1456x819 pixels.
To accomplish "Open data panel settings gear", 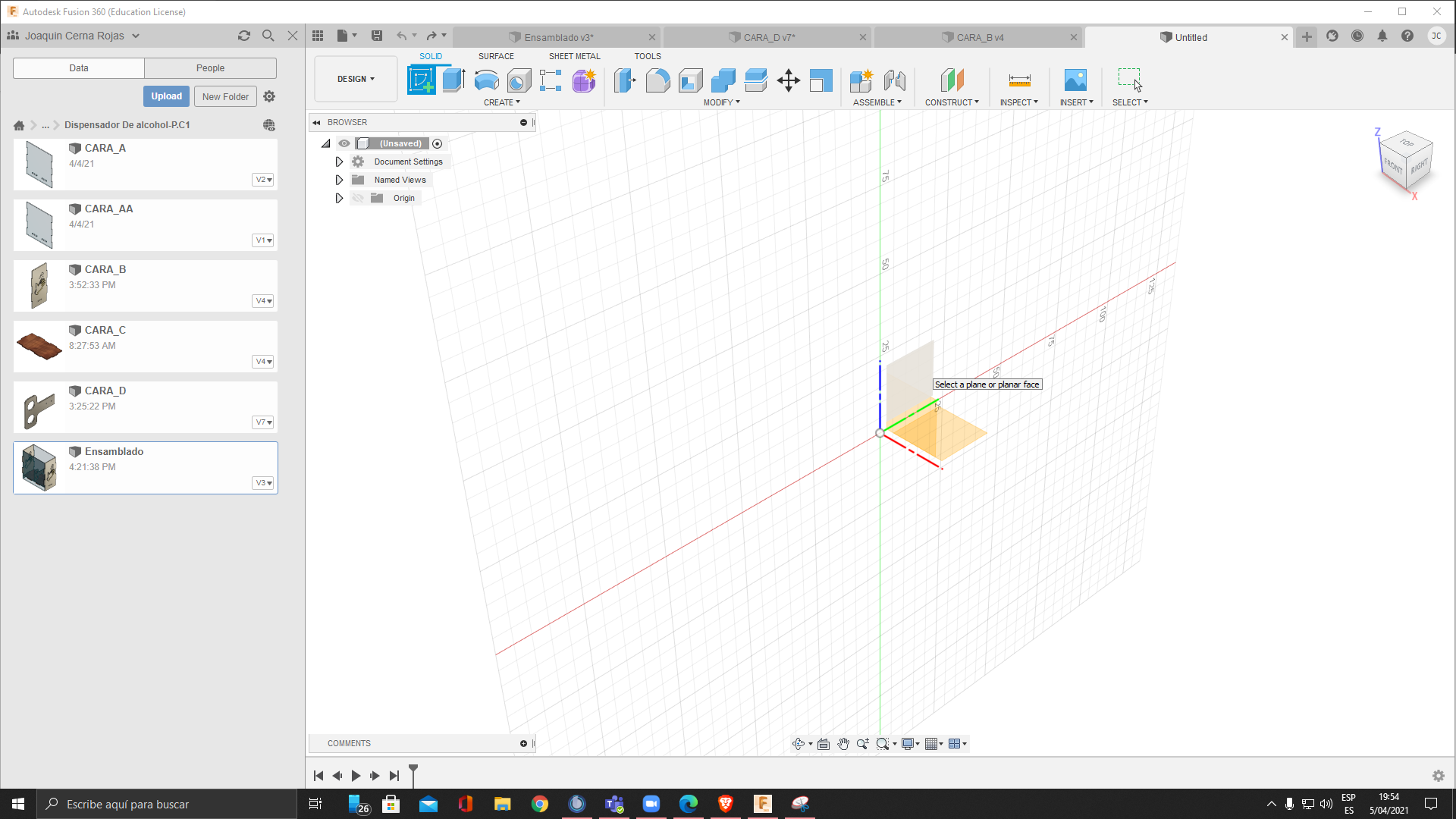I will [269, 96].
